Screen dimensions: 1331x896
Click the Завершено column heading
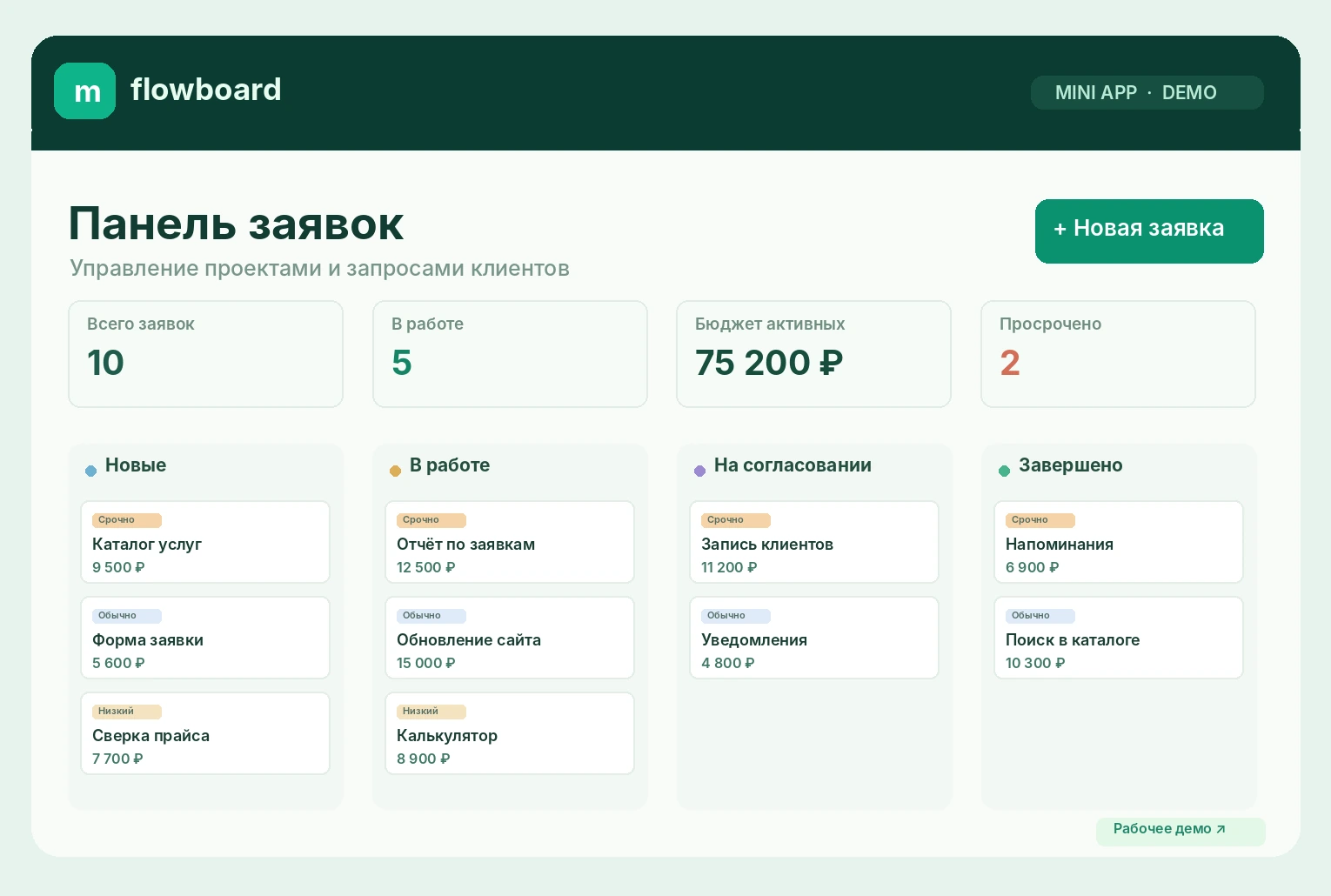pyautogui.click(x=1071, y=465)
